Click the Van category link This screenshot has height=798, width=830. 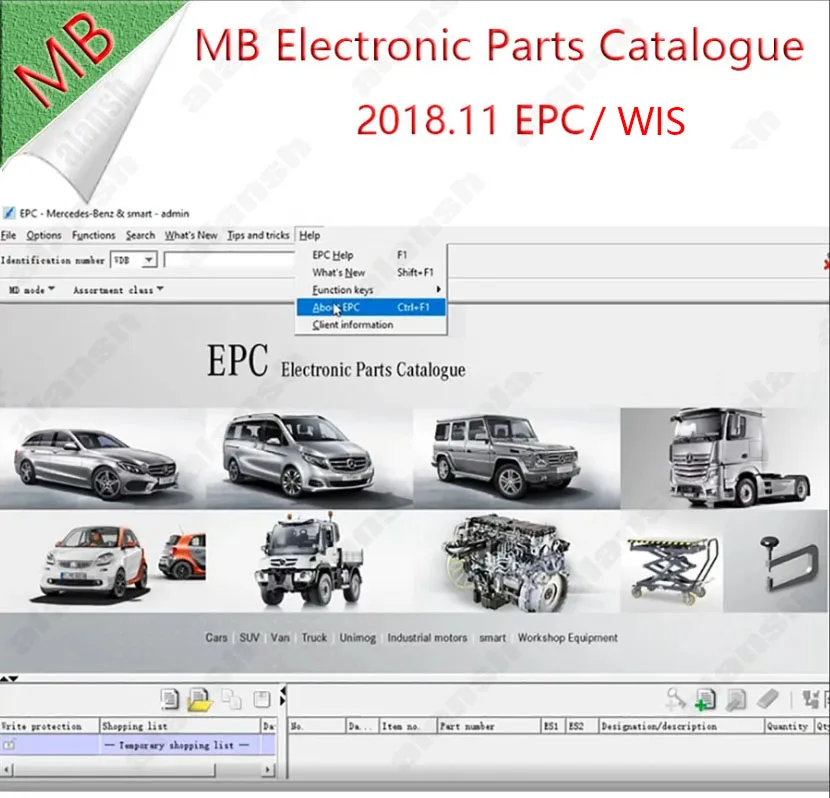click(x=280, y=638)
